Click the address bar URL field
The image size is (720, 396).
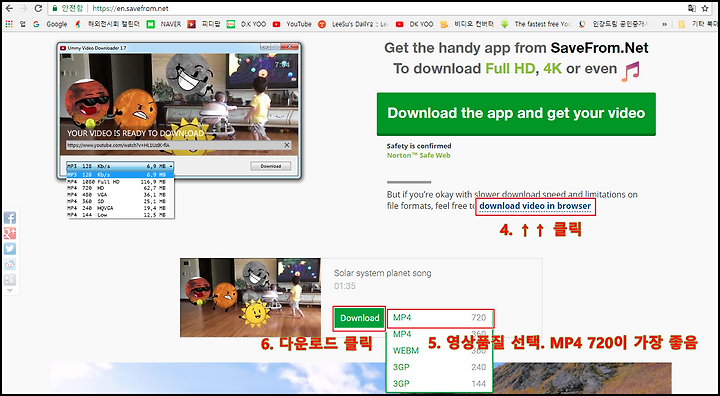[x=367, y=8]
